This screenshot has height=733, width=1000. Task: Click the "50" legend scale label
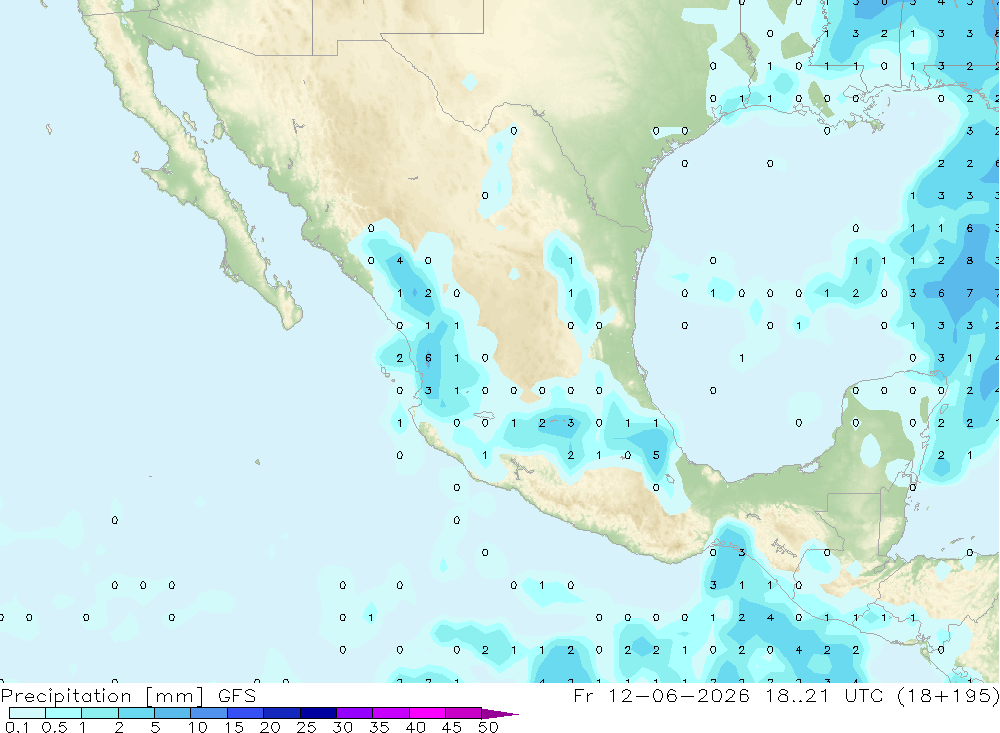[x=488, y=727]
